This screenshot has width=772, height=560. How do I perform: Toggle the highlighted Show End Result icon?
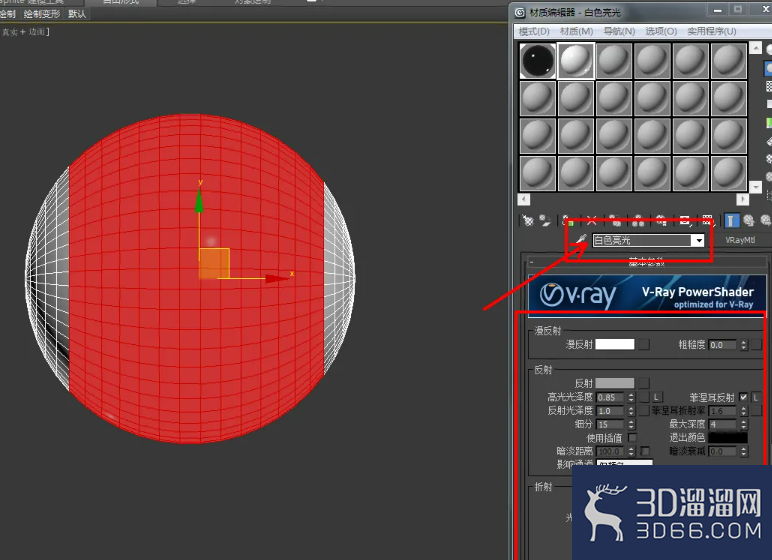[x=732, y=220]
